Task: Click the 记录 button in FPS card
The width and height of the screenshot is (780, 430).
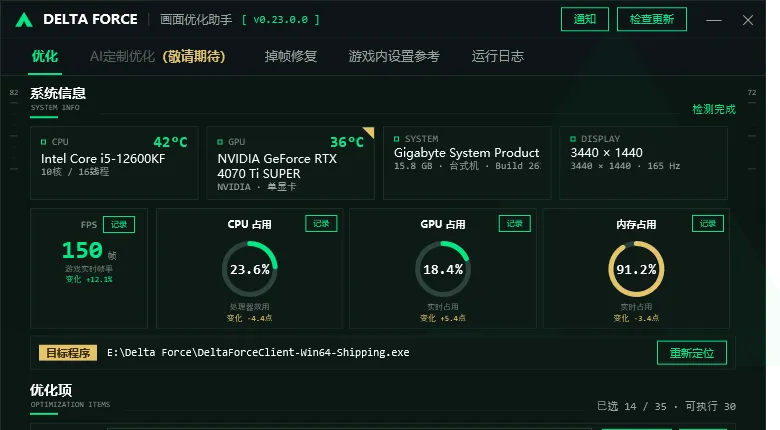Action: pyautogui.click(x=119, y=224)
